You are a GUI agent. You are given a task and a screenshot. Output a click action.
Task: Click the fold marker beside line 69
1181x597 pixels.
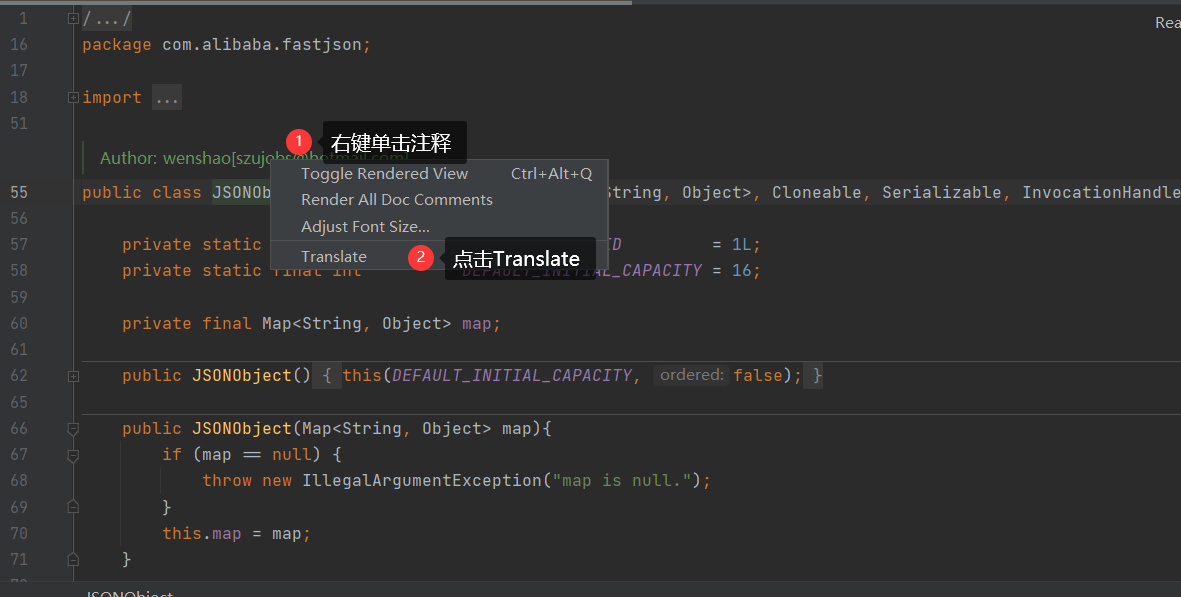point(72,506)
